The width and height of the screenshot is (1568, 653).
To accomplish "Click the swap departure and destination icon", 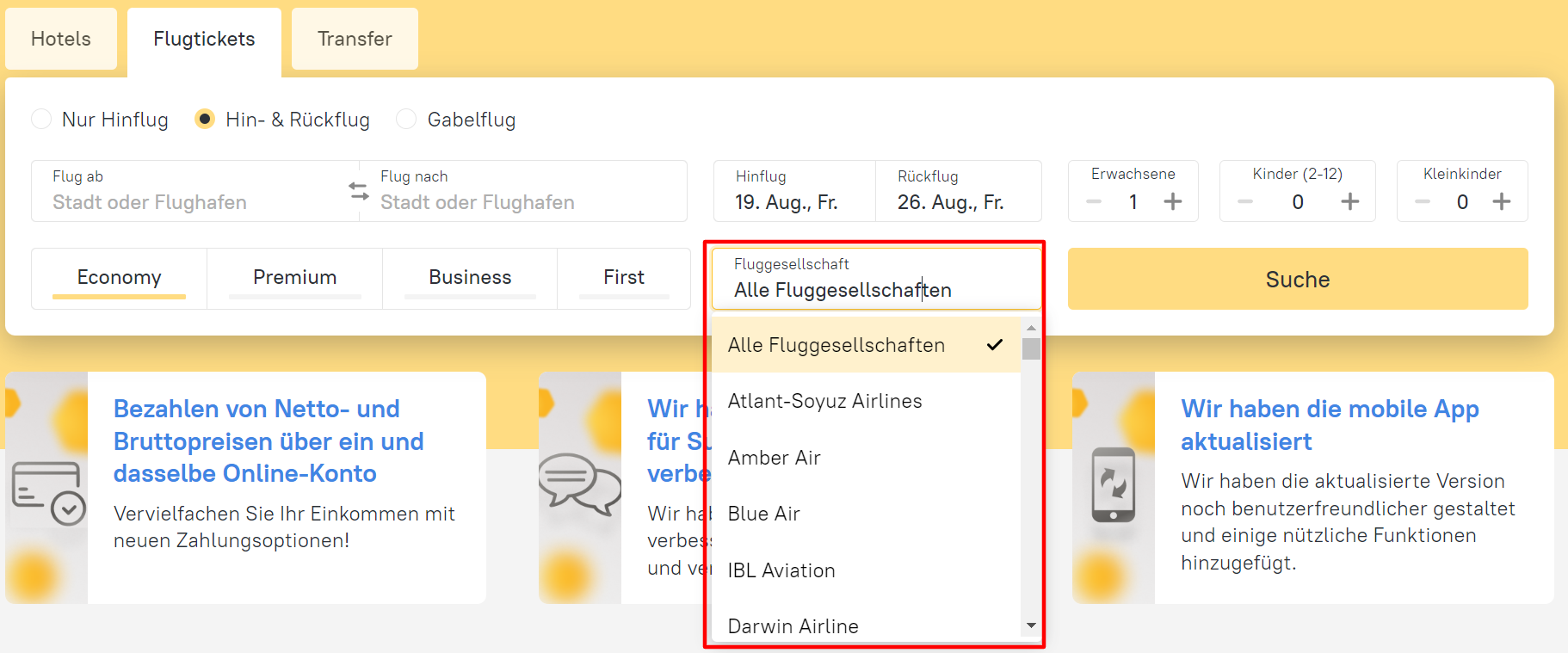I will pos(359,191).
